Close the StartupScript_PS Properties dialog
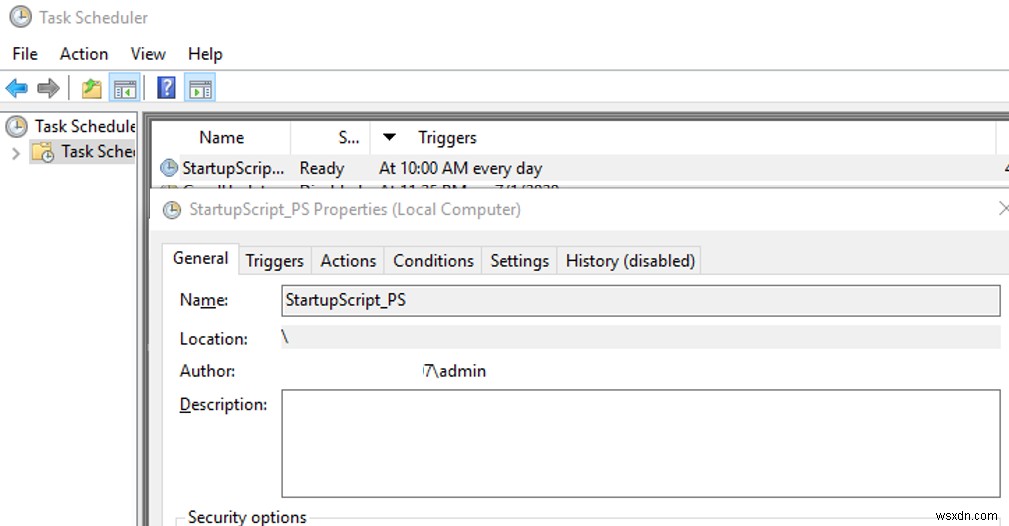1009x526 pixels. 1003,209
